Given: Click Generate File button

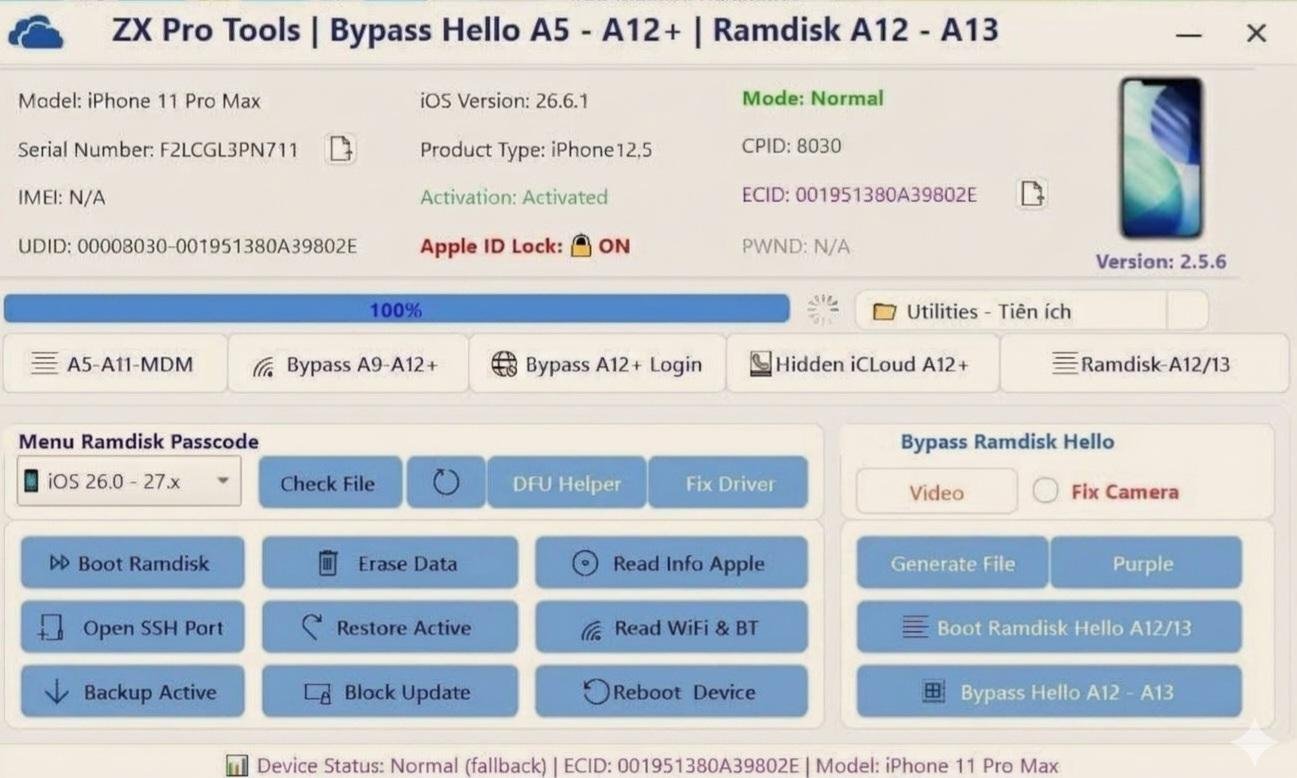Looking at the screenshot, I should point(952,563).
